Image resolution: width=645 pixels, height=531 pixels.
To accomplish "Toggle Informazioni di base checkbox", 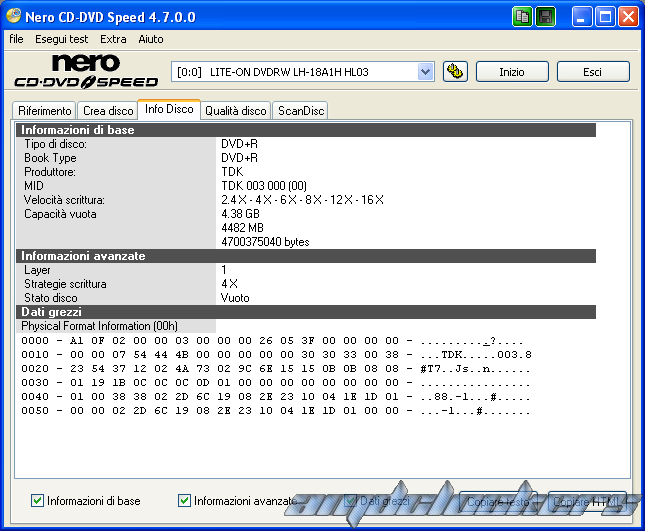I will (x=38, y=501).
